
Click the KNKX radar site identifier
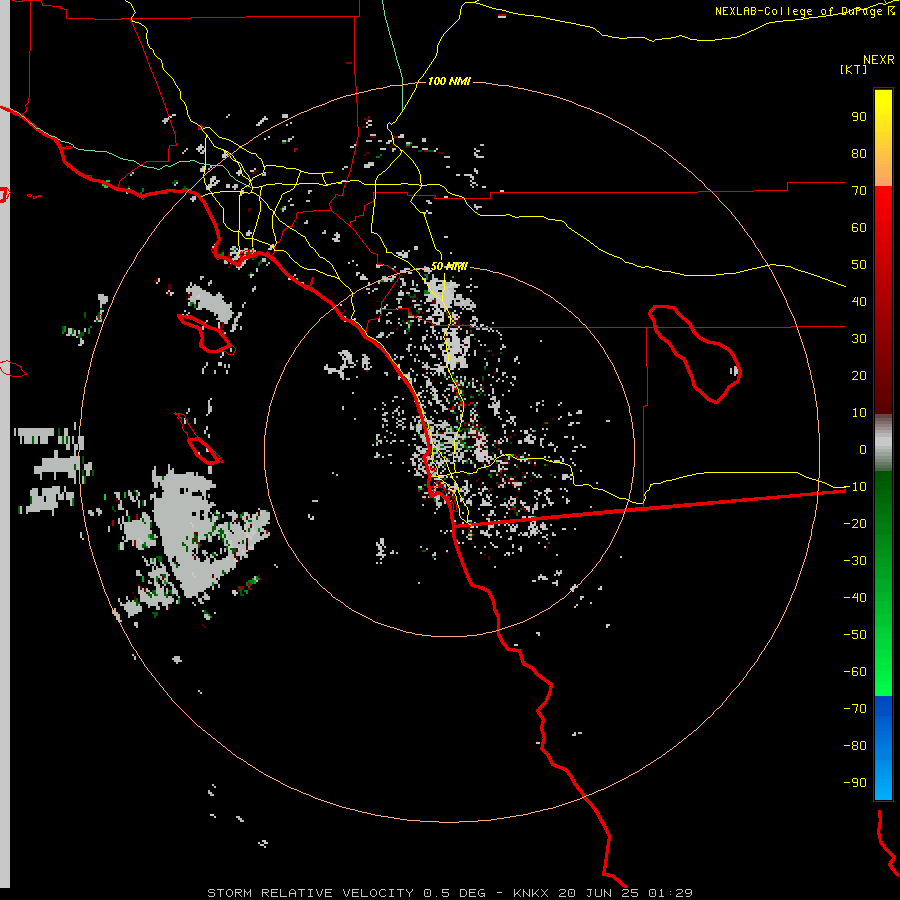pyautogui.click(x=531, y=893)
